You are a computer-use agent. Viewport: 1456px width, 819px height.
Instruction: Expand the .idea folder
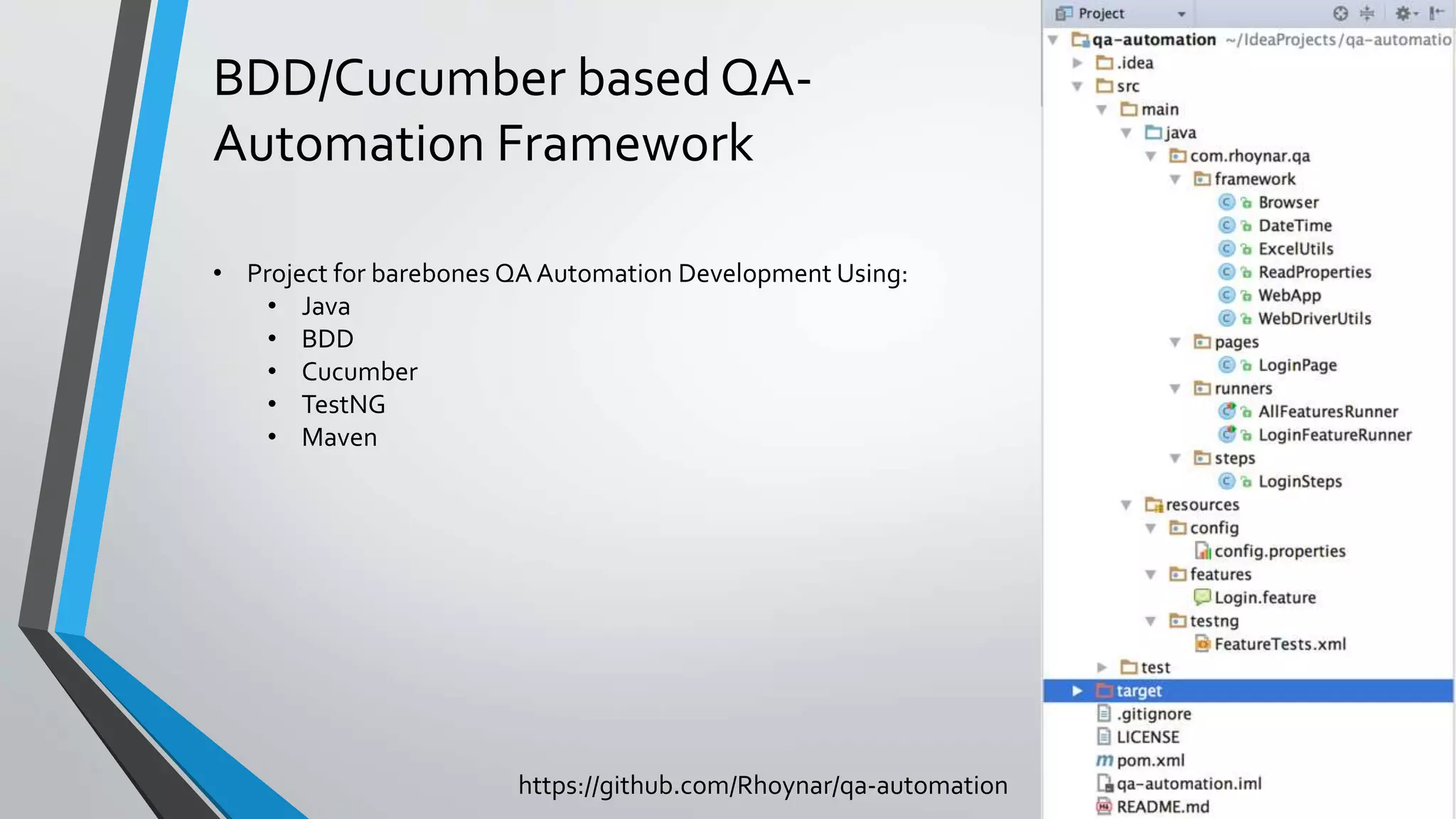click(1078, 63)
